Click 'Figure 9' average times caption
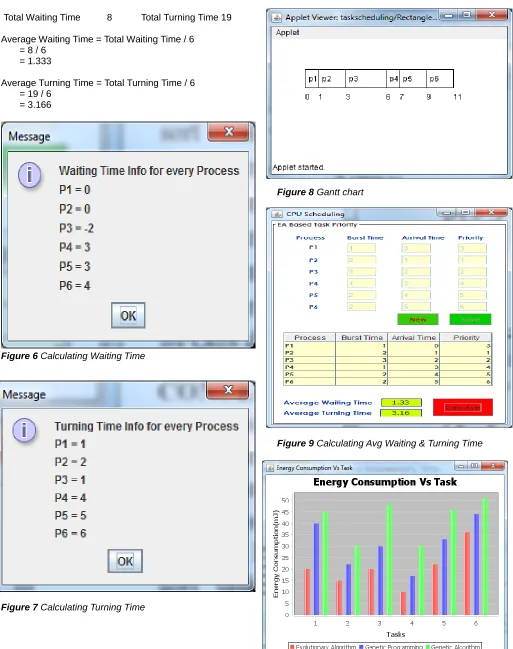The width and height of the screenshot is (513, 649). tap(380, 443)
